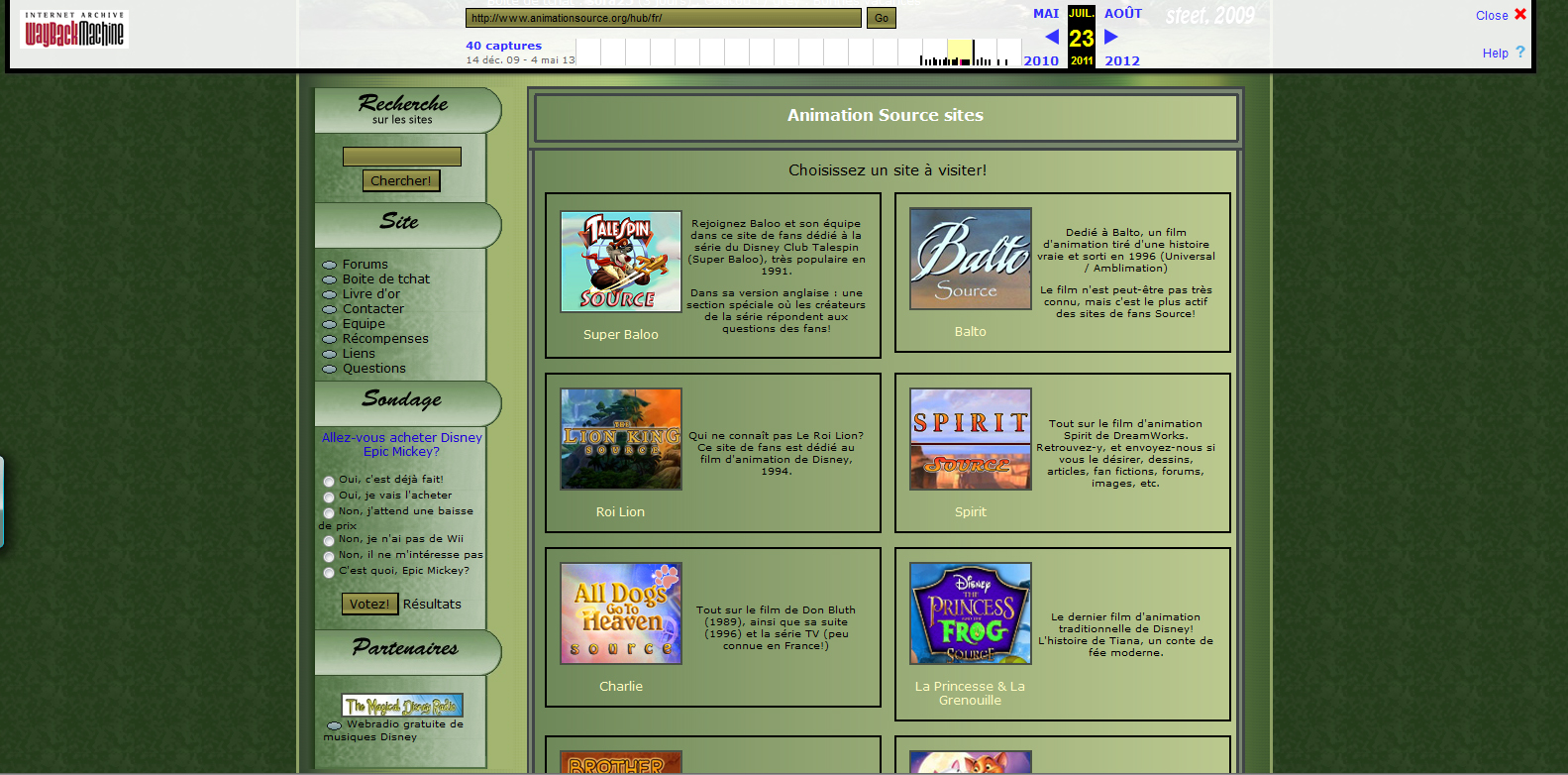Screen dimensions: 1568x775
Task: Open La Princesse & La Grenouille link
Action: (971, 694)
